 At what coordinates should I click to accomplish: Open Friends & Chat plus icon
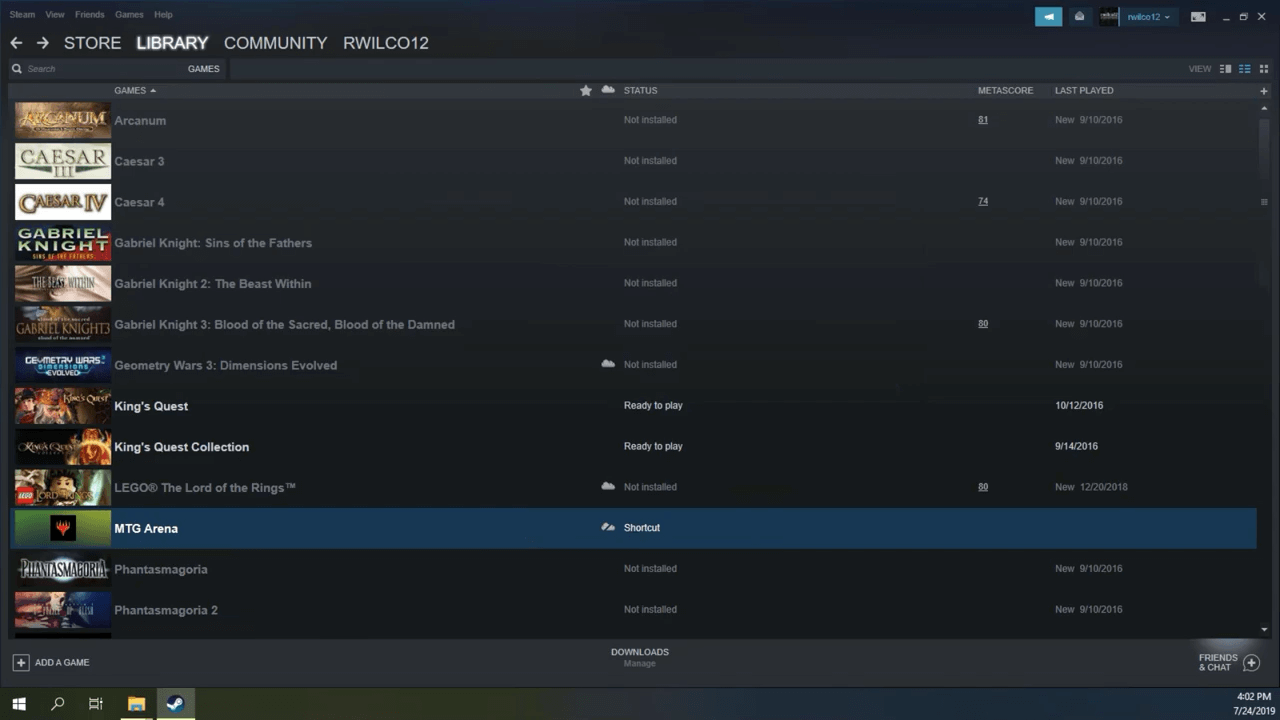click(1251, 662)
